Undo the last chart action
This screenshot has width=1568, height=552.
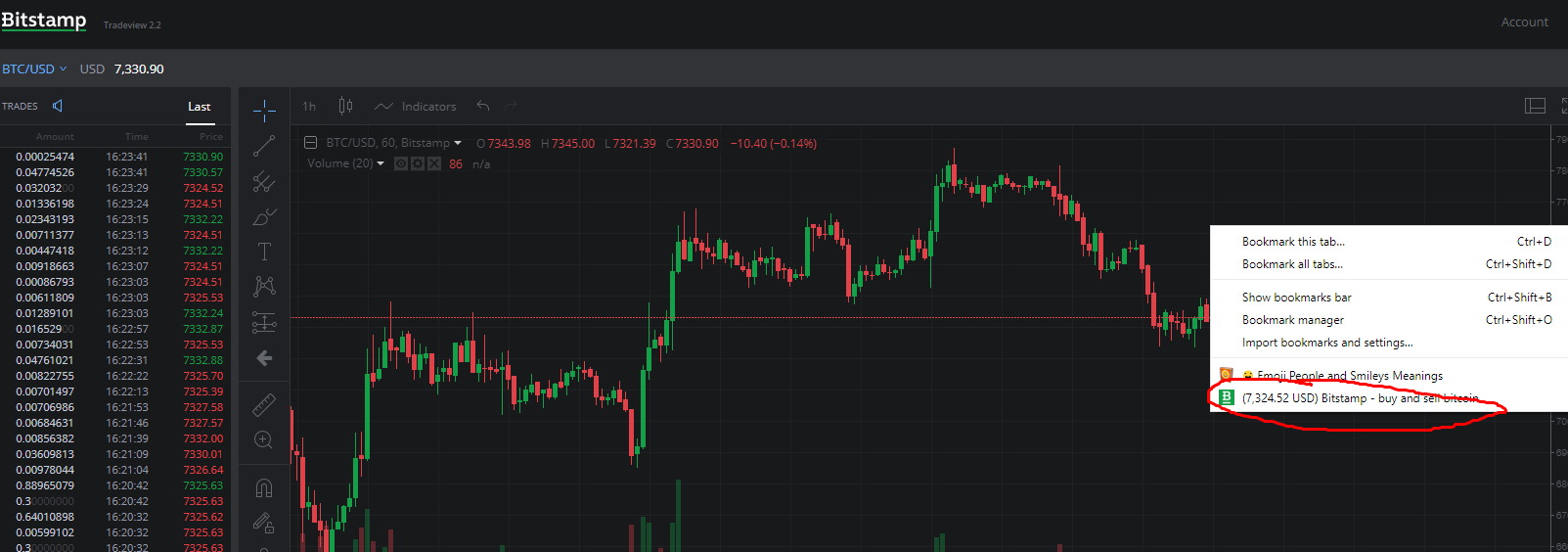click(483, 106)
